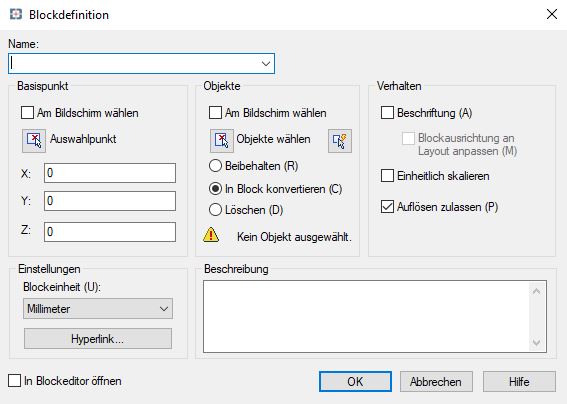Click the Hyperlink... button
567x404 pixels.
98,339
